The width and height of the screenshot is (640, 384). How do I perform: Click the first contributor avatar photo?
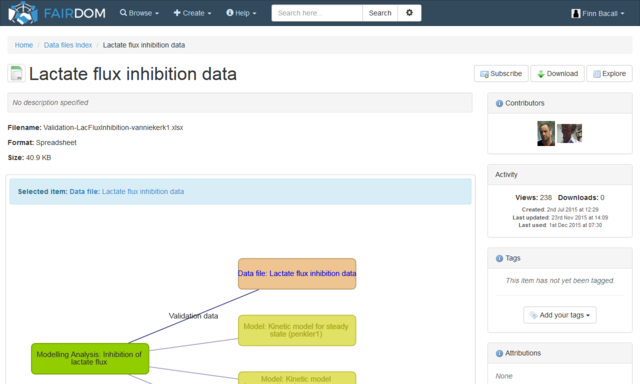pos(546,133)
